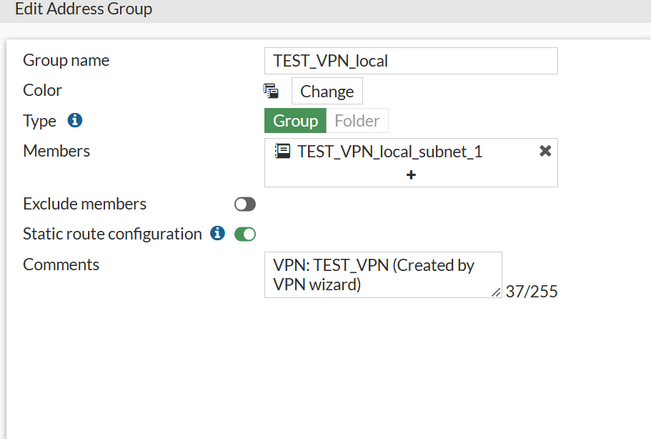651x439 pixels.
Task: Click the Edit Address Group title
Action: coord(83,9)
